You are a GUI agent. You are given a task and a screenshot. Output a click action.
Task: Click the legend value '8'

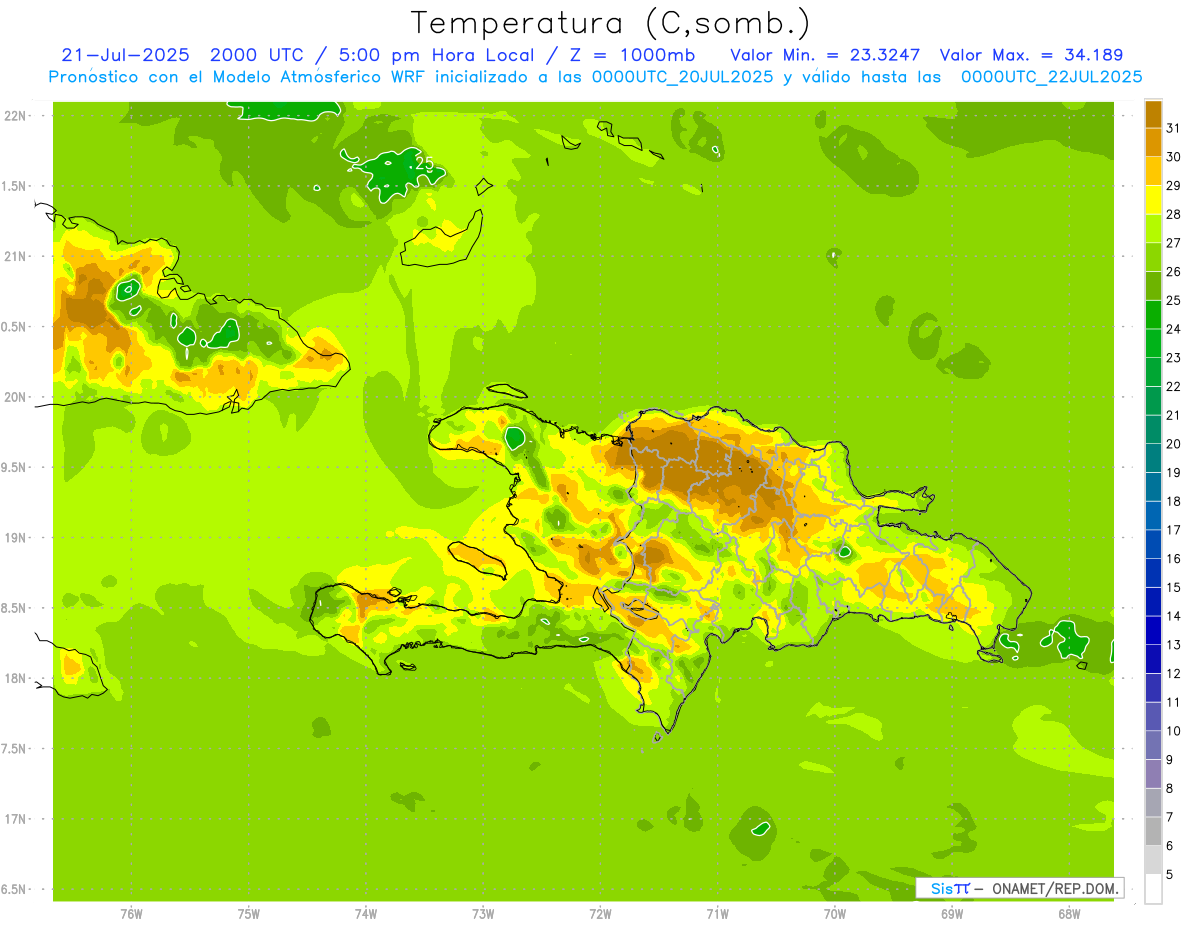coord(1170,789)
